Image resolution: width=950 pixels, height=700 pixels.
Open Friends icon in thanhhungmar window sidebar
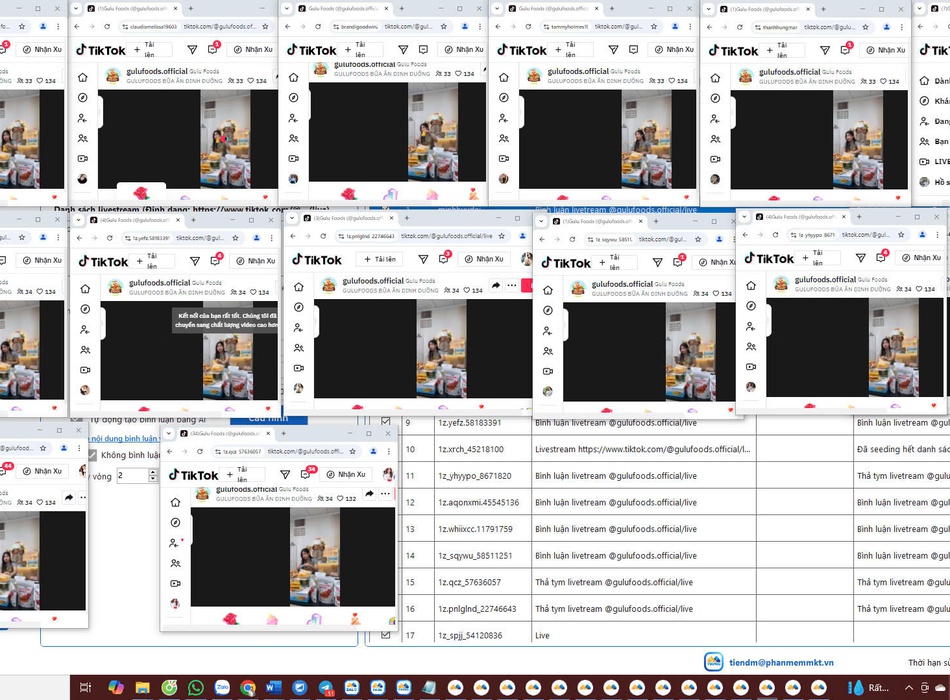715,139
